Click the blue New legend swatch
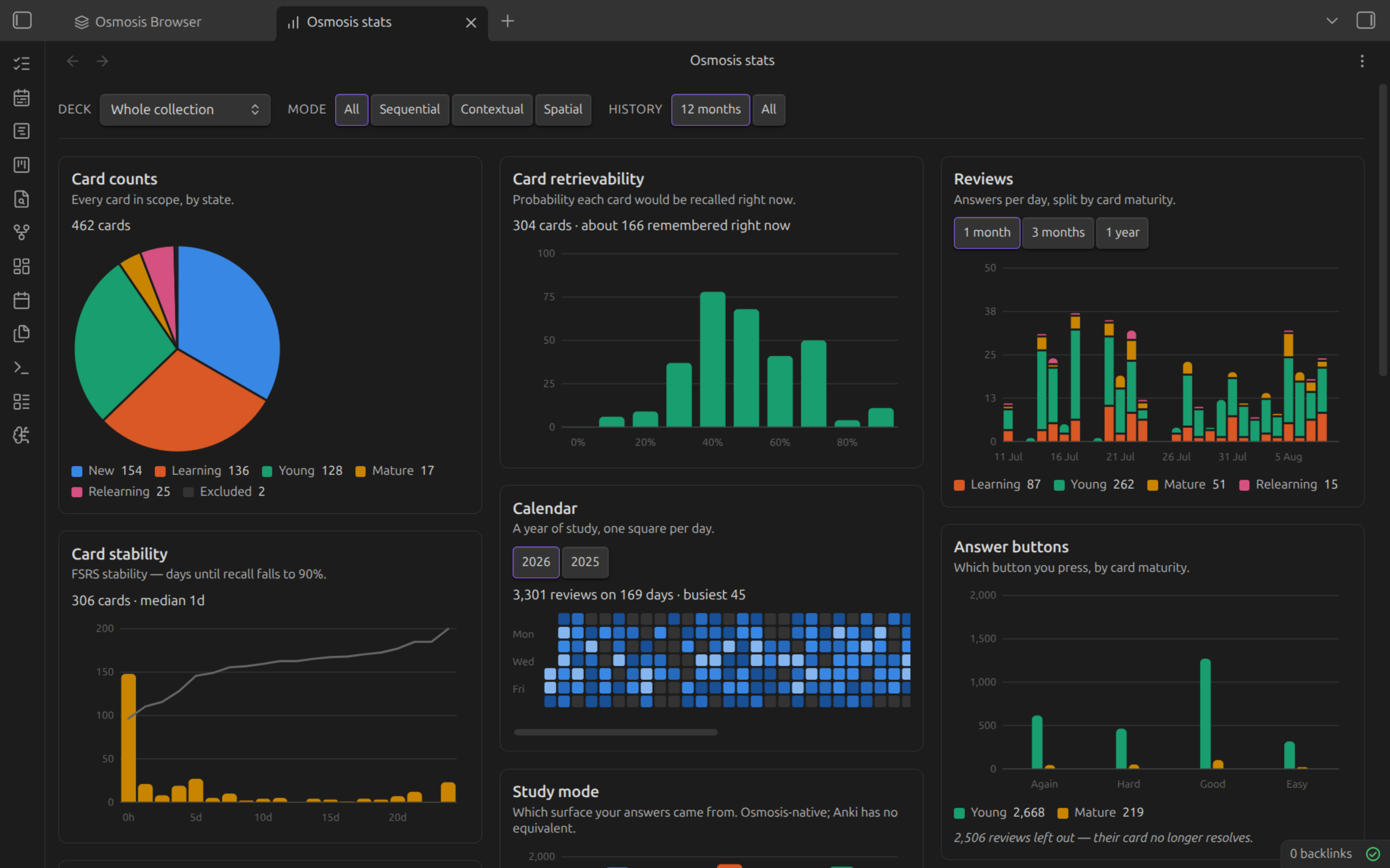The width and height of the screenshot is (1390, 868). coord(77,471)
